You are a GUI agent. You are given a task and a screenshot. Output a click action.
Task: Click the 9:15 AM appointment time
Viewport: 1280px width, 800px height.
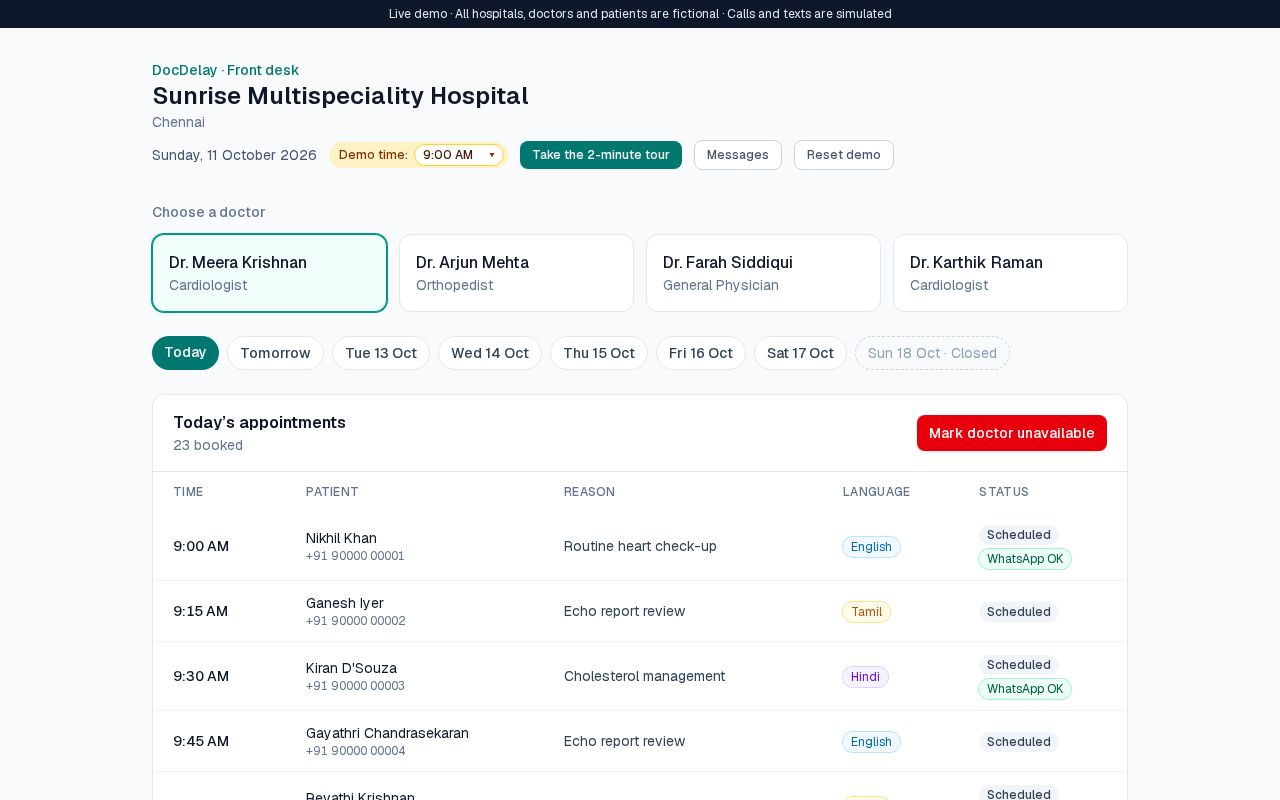pos(200,611)
